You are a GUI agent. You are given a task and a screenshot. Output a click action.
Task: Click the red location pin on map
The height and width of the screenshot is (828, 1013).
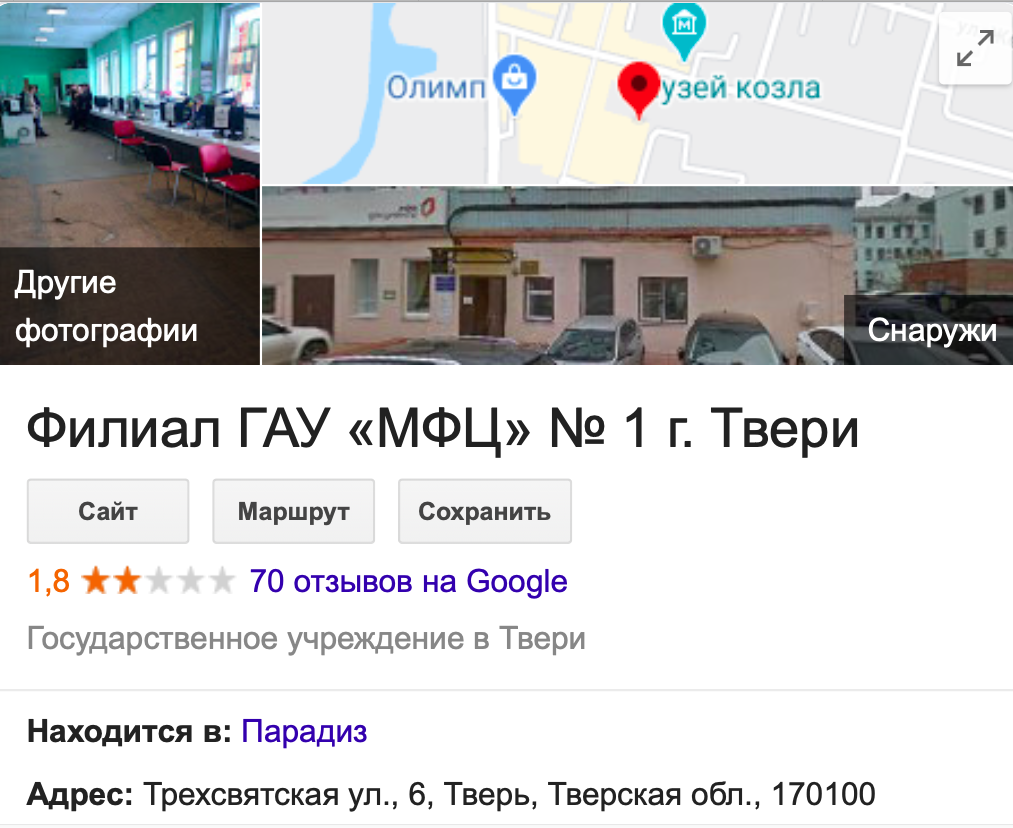tap(638, 90)
